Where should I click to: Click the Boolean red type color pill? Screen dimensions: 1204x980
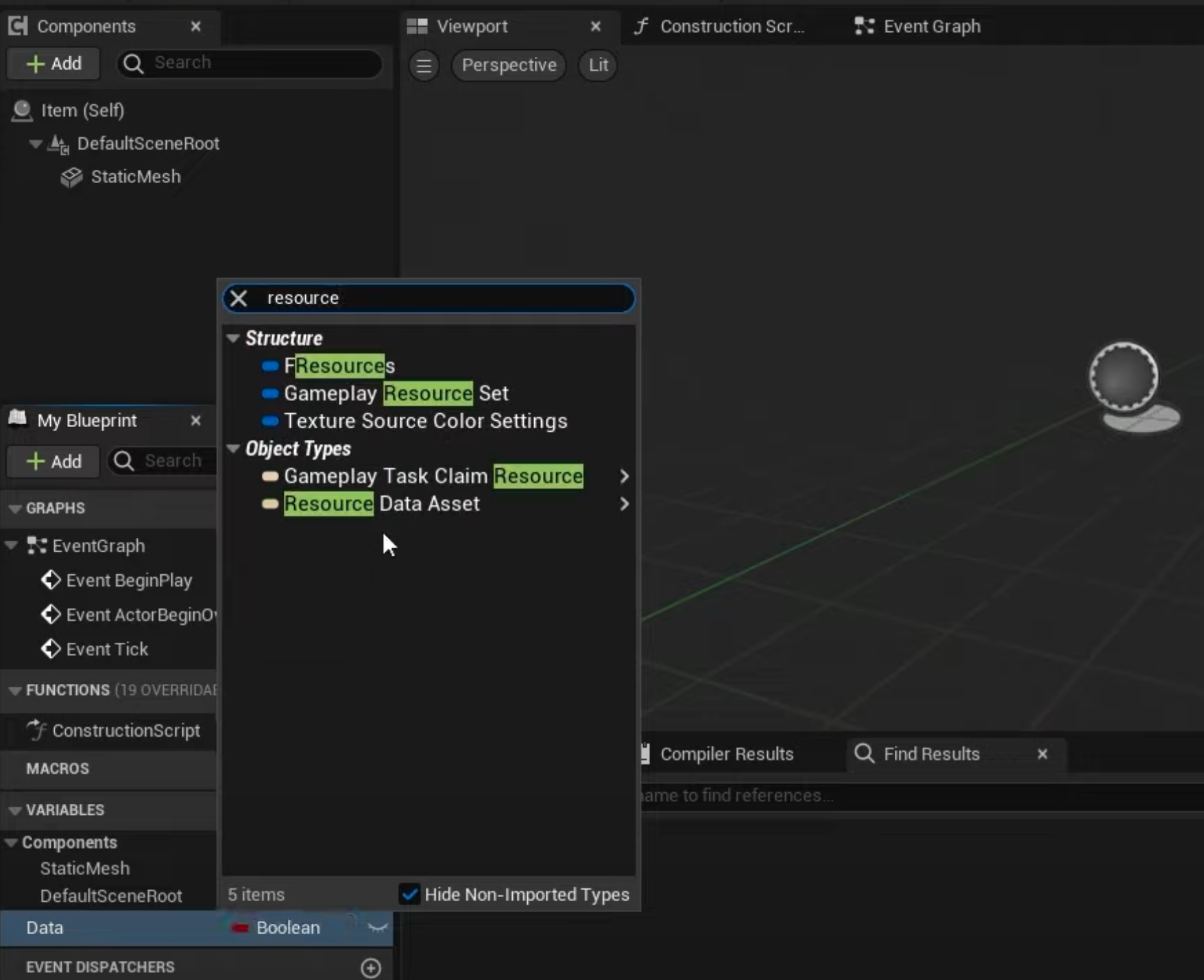[239, 928]
